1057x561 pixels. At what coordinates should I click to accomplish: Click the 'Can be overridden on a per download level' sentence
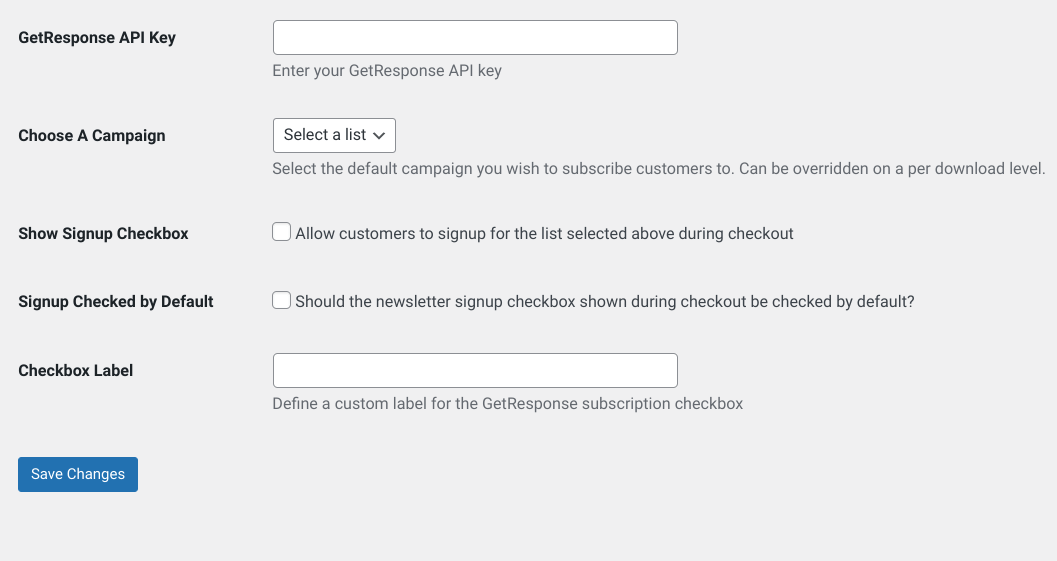click(892, 169)
